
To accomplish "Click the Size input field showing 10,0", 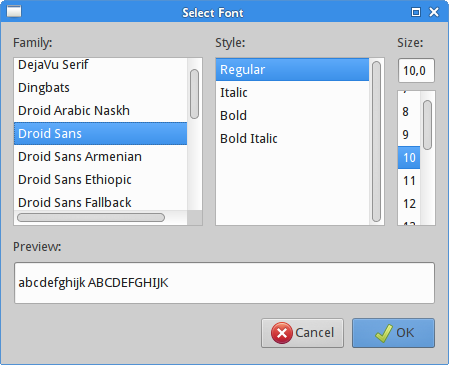I will (x=416, y=71).
